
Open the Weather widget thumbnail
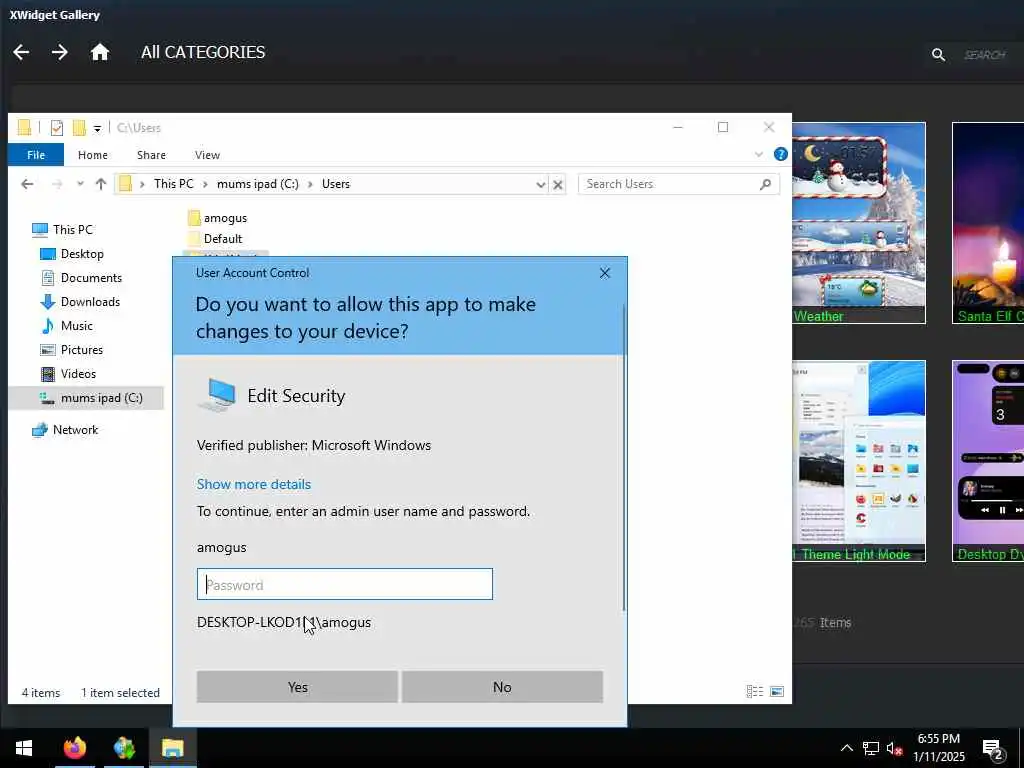pos(859,223)
